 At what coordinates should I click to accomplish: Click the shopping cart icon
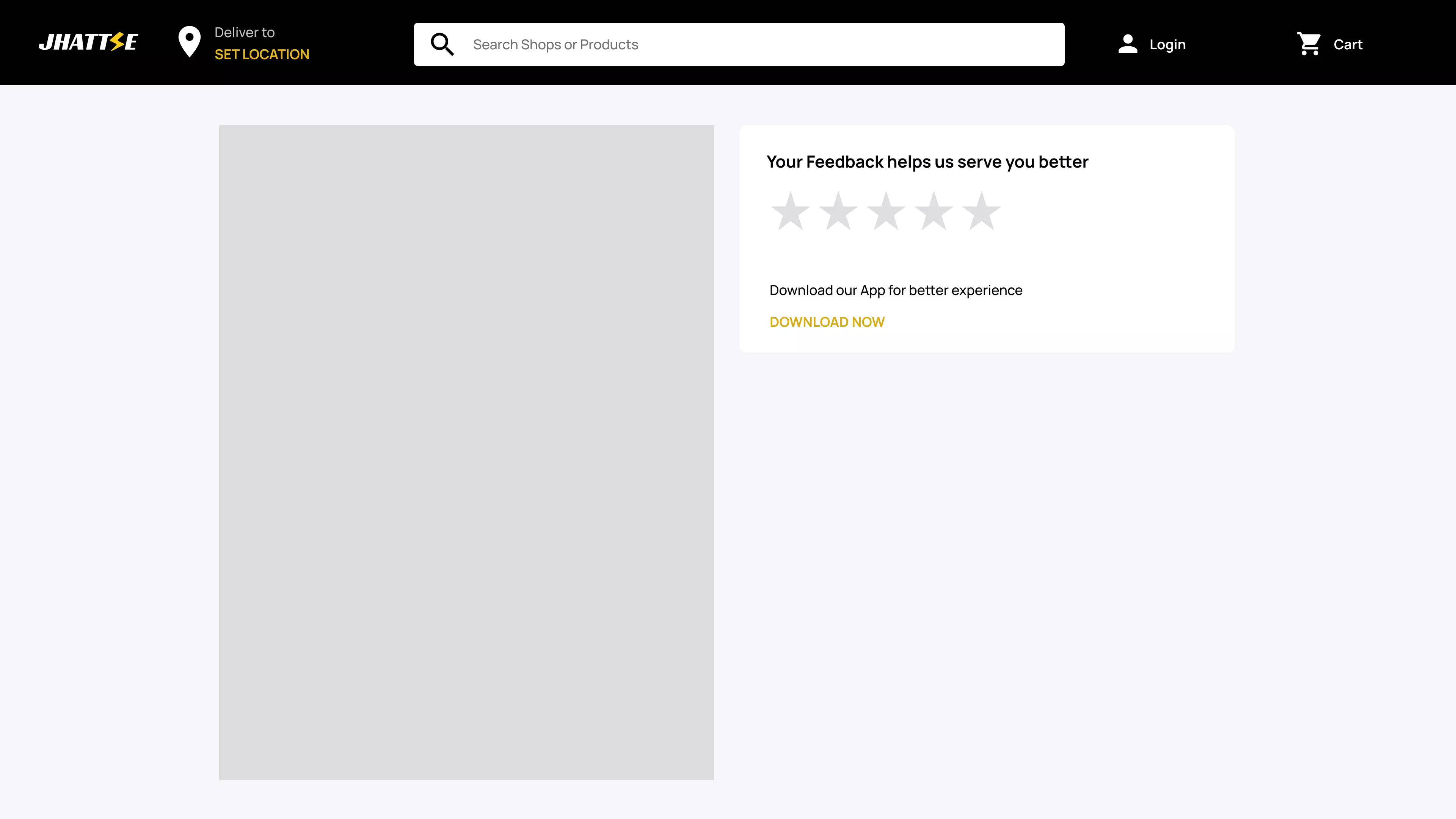coord(1309,44)
